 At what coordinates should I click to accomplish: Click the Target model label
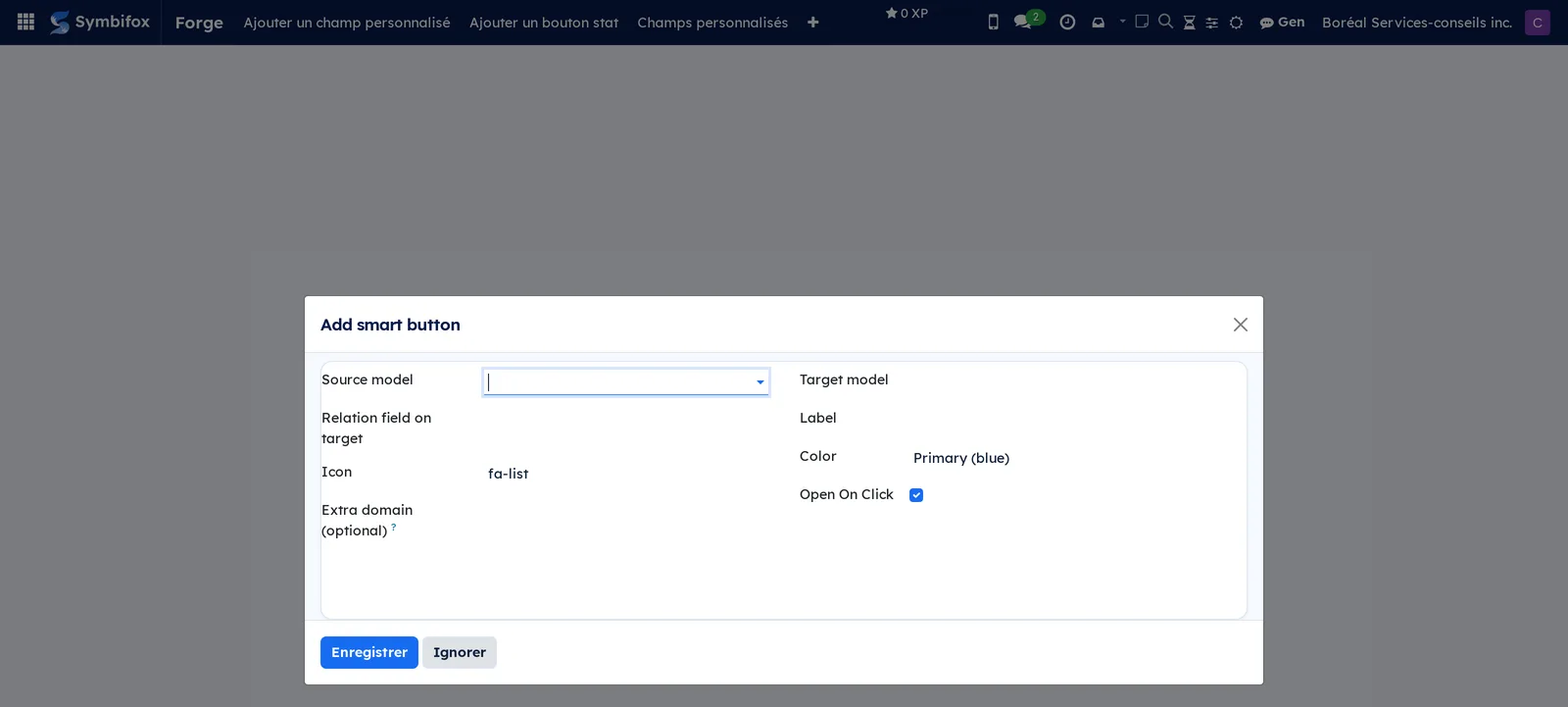coord(844,379)
